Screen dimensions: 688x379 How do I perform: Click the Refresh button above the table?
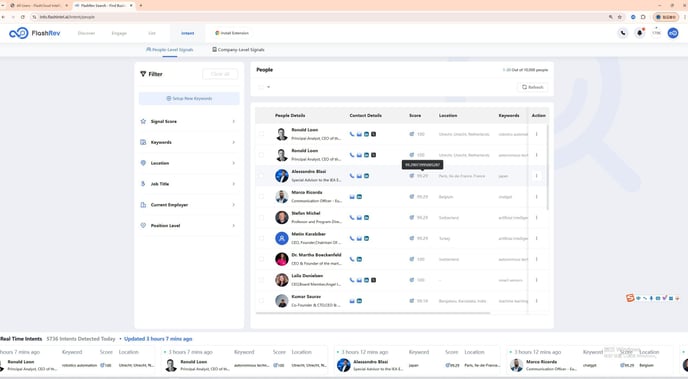[x=533, y=87]
